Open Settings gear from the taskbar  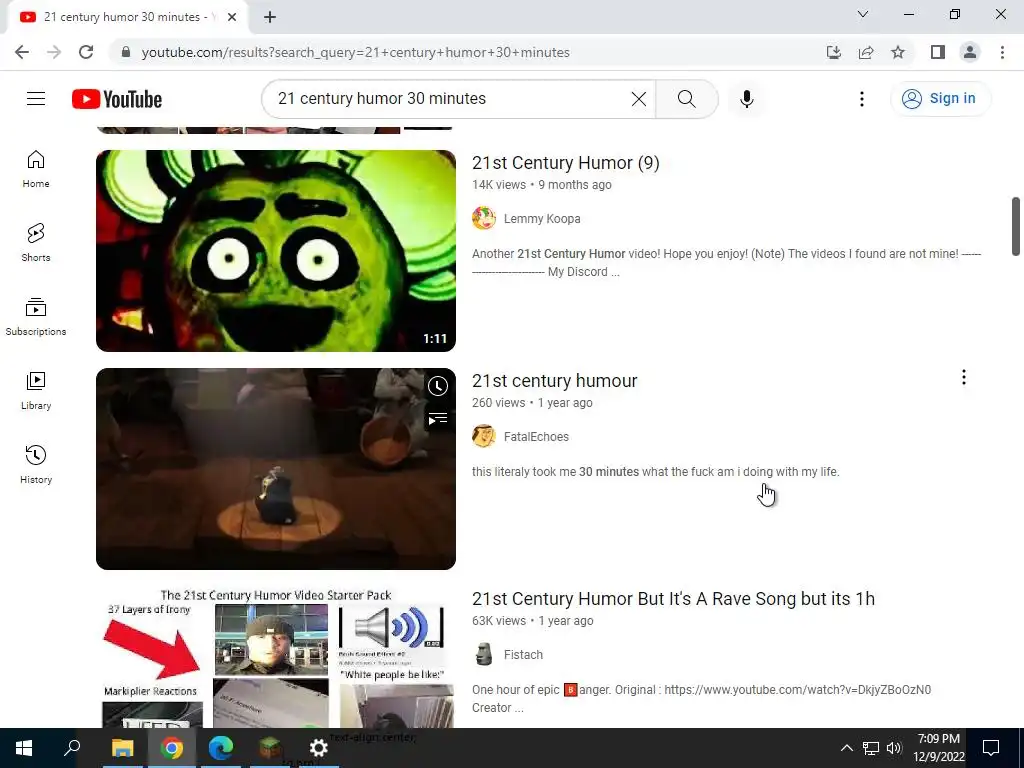[319, 748]
